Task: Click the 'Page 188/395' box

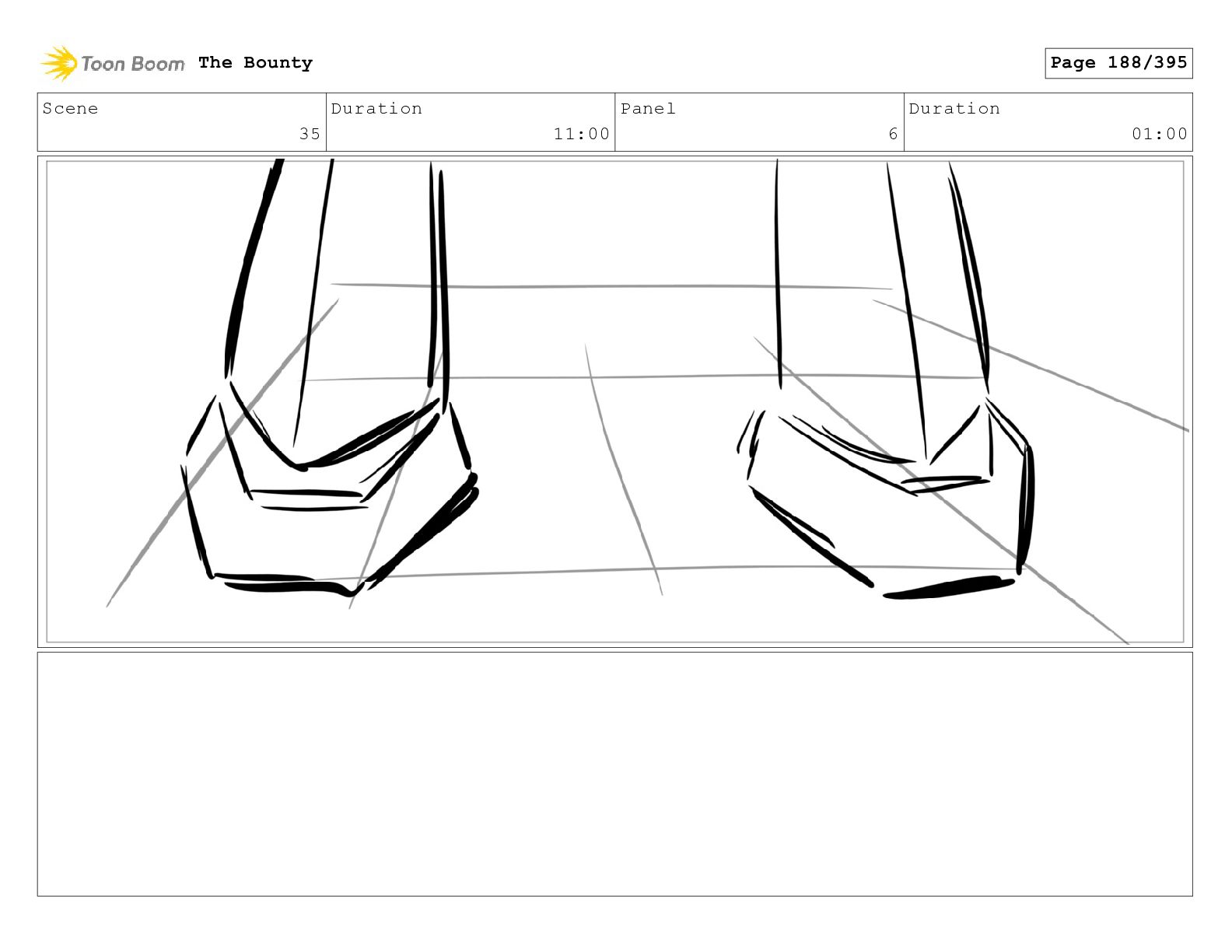Action: click(1118, 63)
